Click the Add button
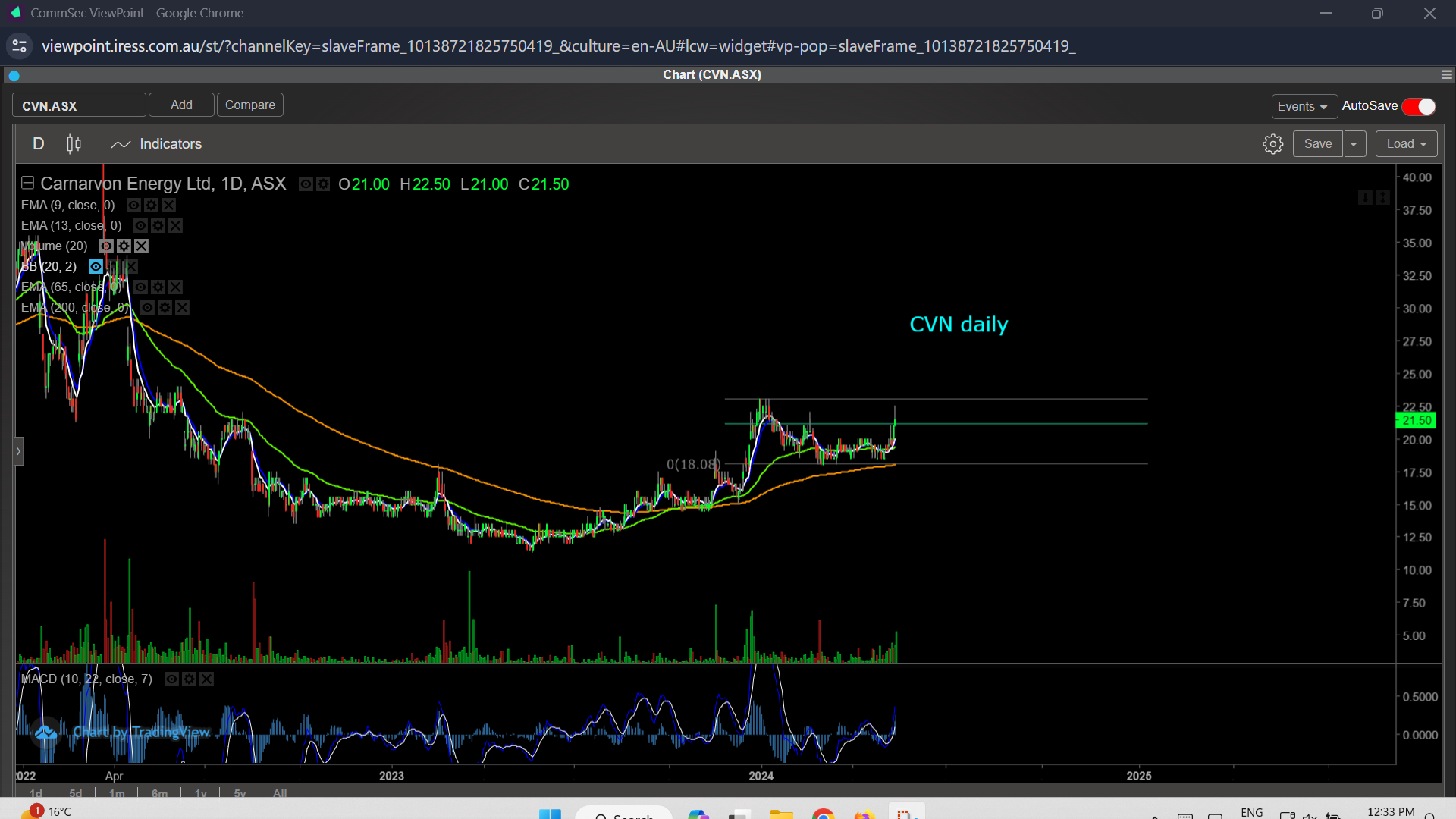This screenshot has height=819, width=1456. 181,105
